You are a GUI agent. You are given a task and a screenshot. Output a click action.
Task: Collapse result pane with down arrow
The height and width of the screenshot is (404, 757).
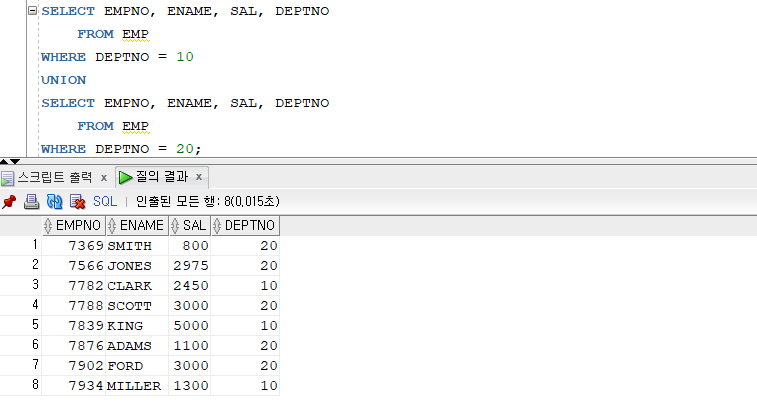point(15,161)
